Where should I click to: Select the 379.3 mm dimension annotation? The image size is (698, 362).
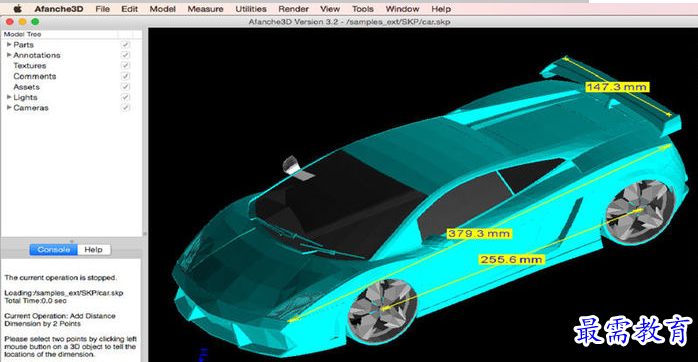(x=479, y=233)
